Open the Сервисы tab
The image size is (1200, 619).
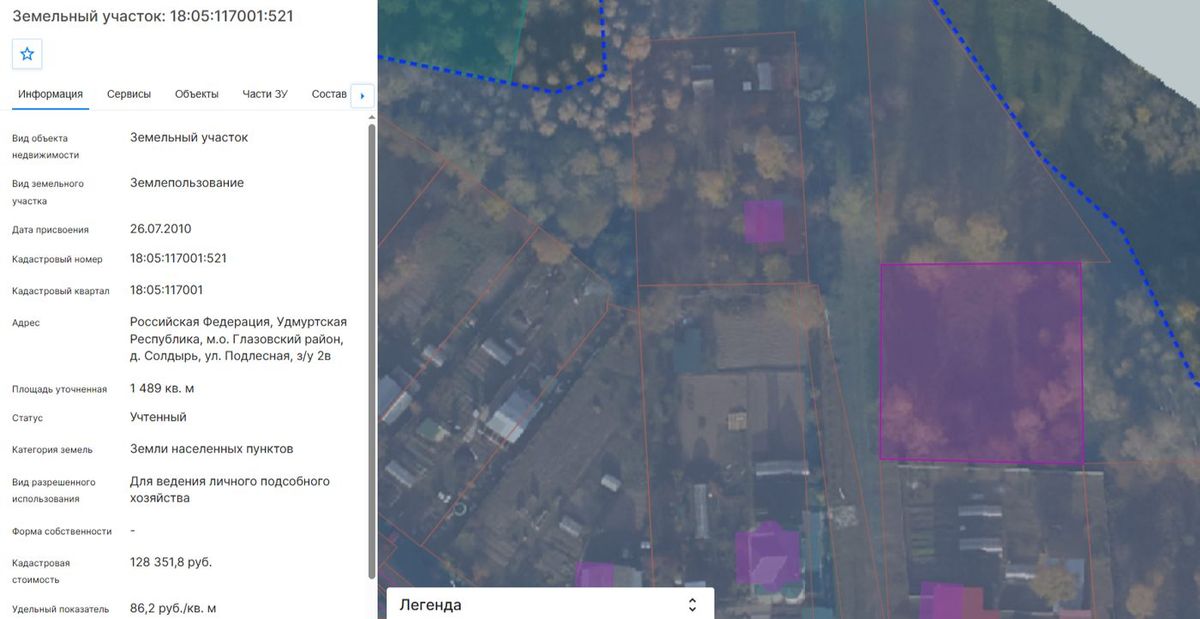129,94
